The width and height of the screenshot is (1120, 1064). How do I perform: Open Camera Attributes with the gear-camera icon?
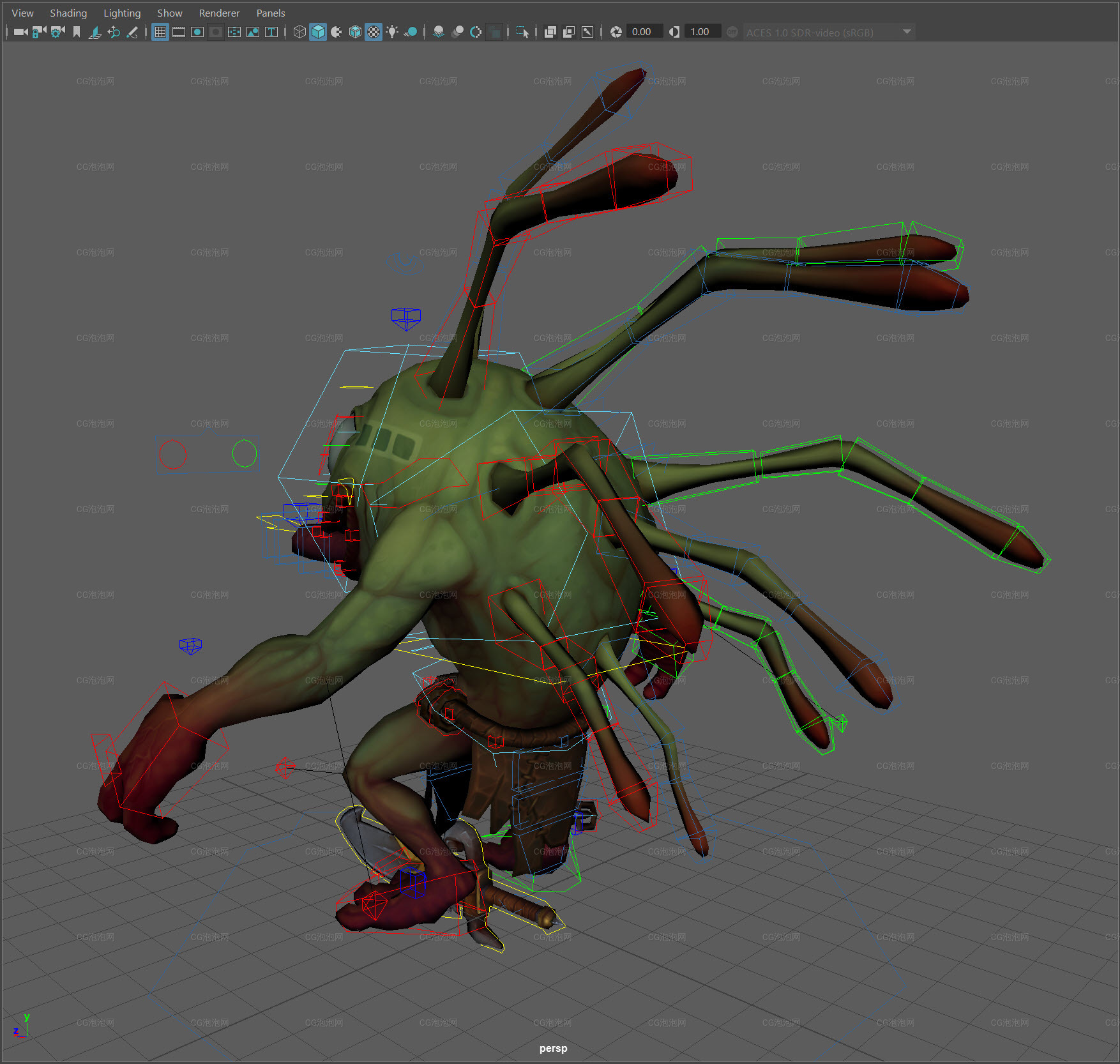point(57,32)
